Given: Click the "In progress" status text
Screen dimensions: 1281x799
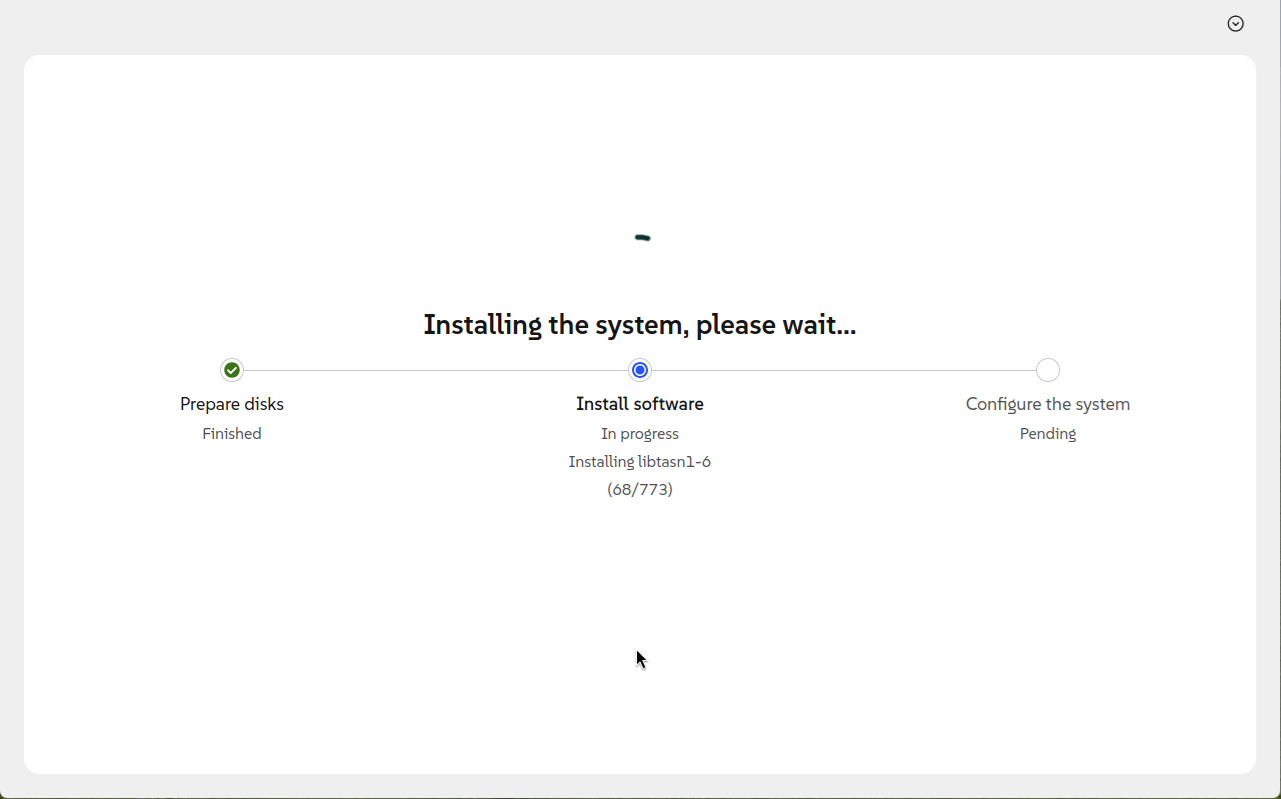Looking at the screenshot, I should (x=640, y=434).
